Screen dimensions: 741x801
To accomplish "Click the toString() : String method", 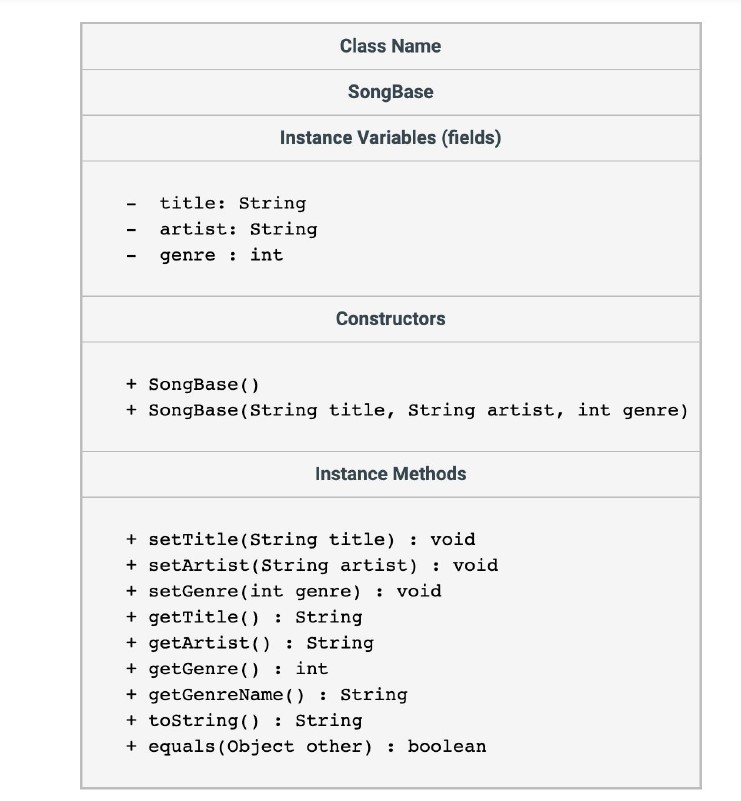I will (255, 720).
